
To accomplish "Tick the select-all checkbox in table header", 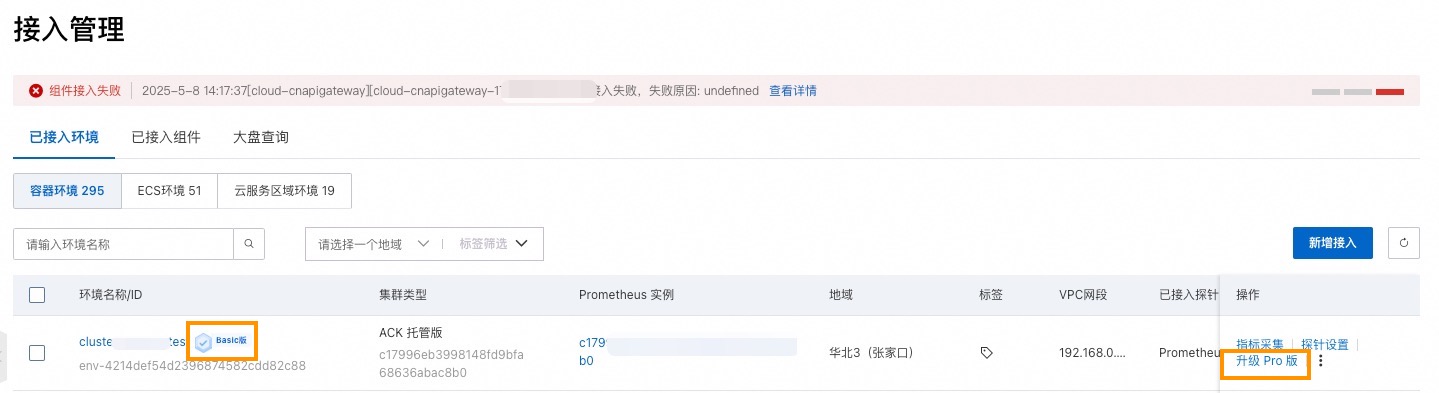I will (37, 295).
